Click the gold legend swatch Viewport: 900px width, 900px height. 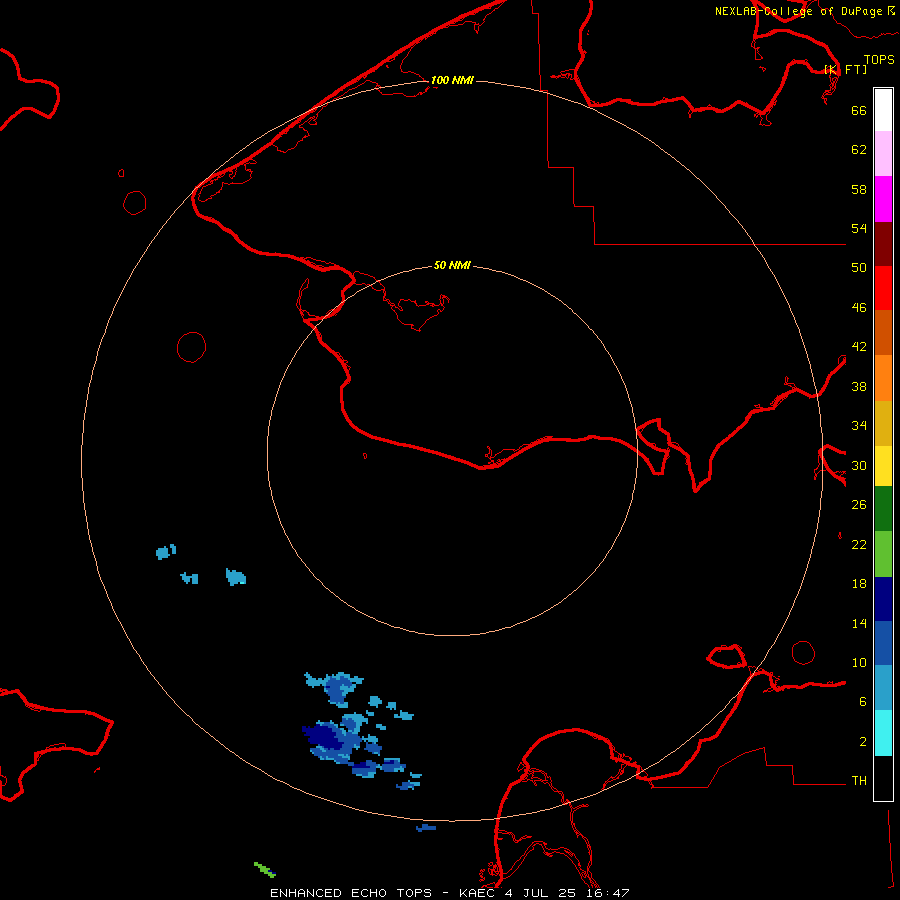883,424
